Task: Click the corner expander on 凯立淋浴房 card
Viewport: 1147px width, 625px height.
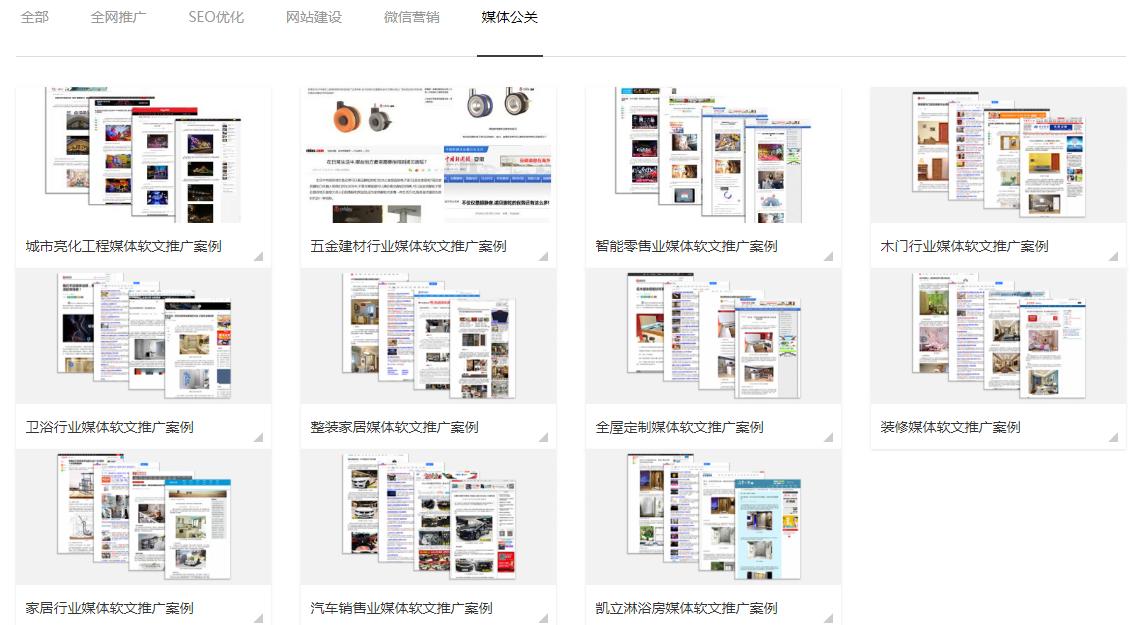Action: tap(830, 618)
